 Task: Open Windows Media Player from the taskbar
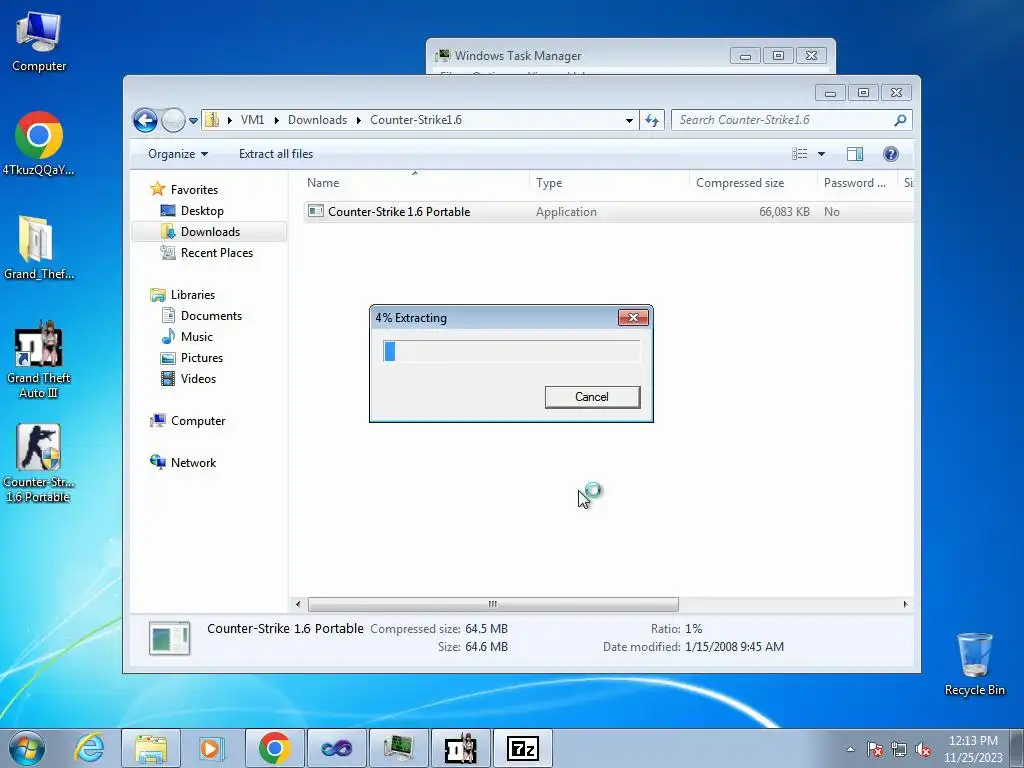(211, 748)
